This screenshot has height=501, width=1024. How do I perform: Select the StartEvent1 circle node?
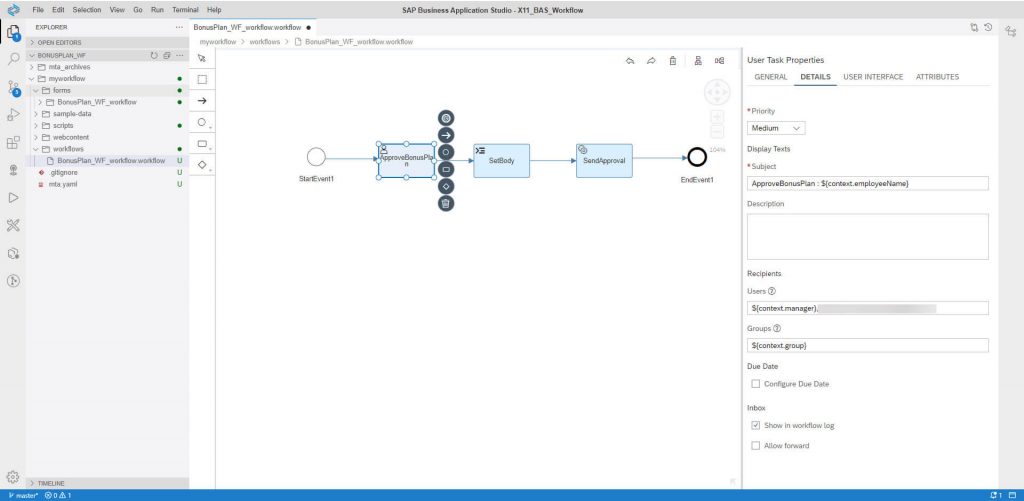pos(316,157)
